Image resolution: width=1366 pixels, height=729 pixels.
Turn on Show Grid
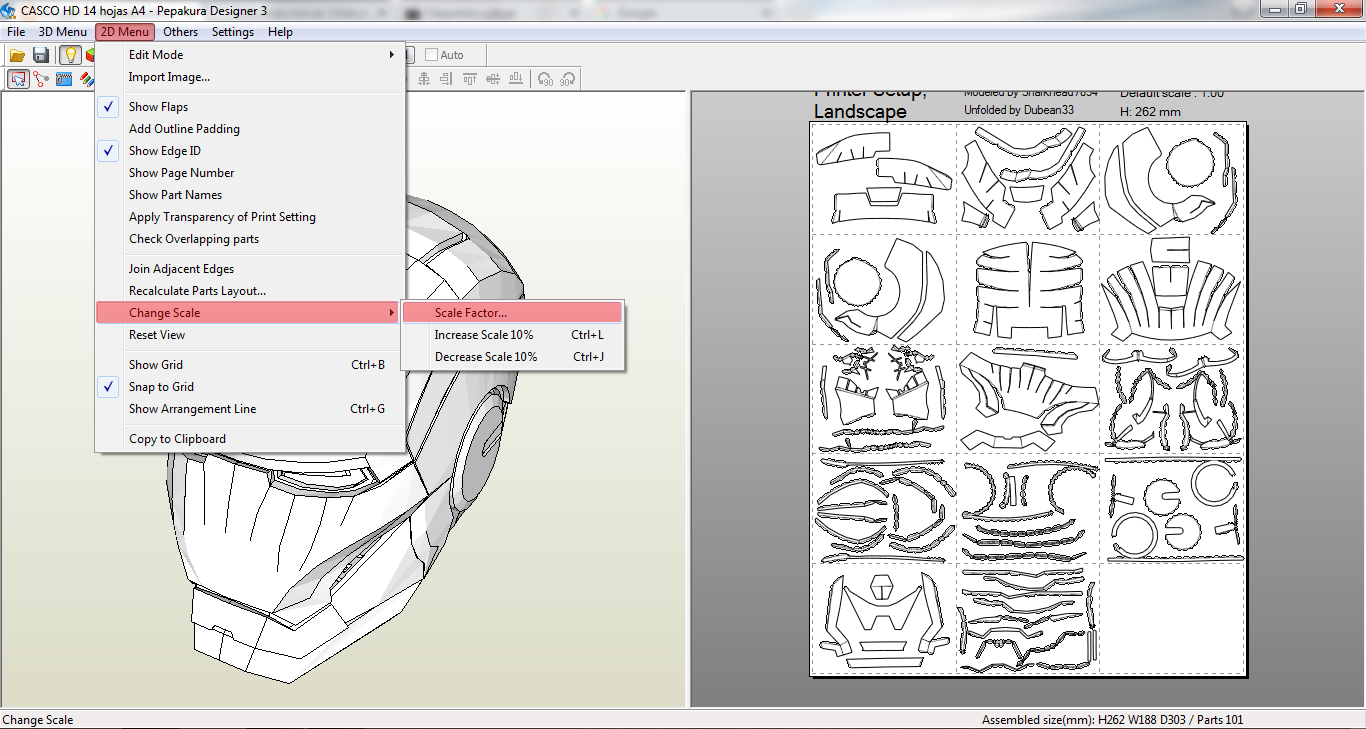[x=250, y=365]
